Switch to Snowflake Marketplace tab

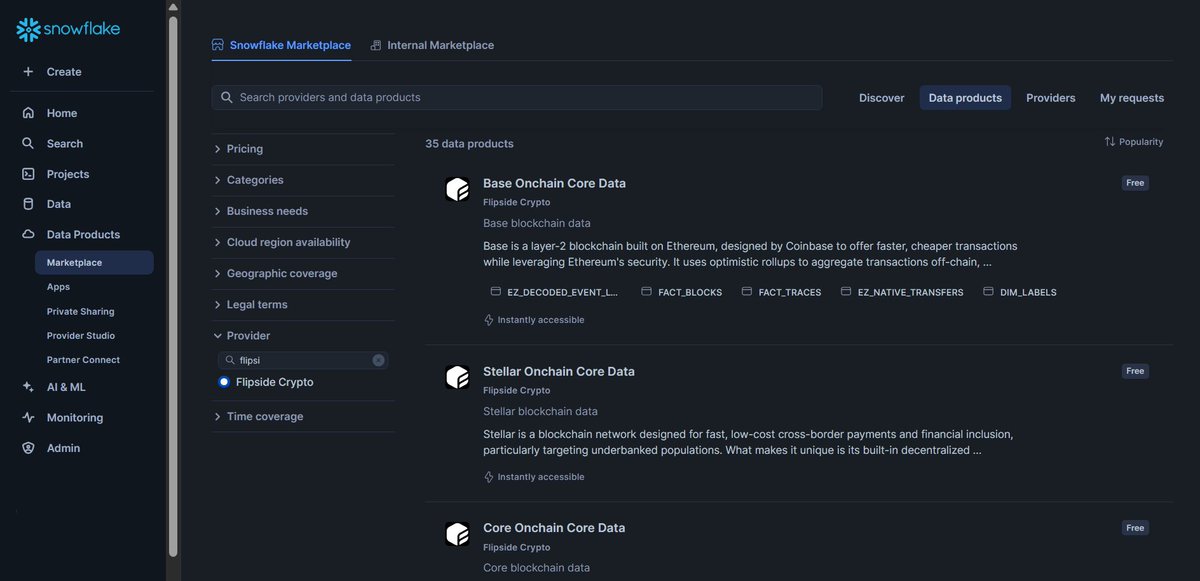[x=281, y=45]
